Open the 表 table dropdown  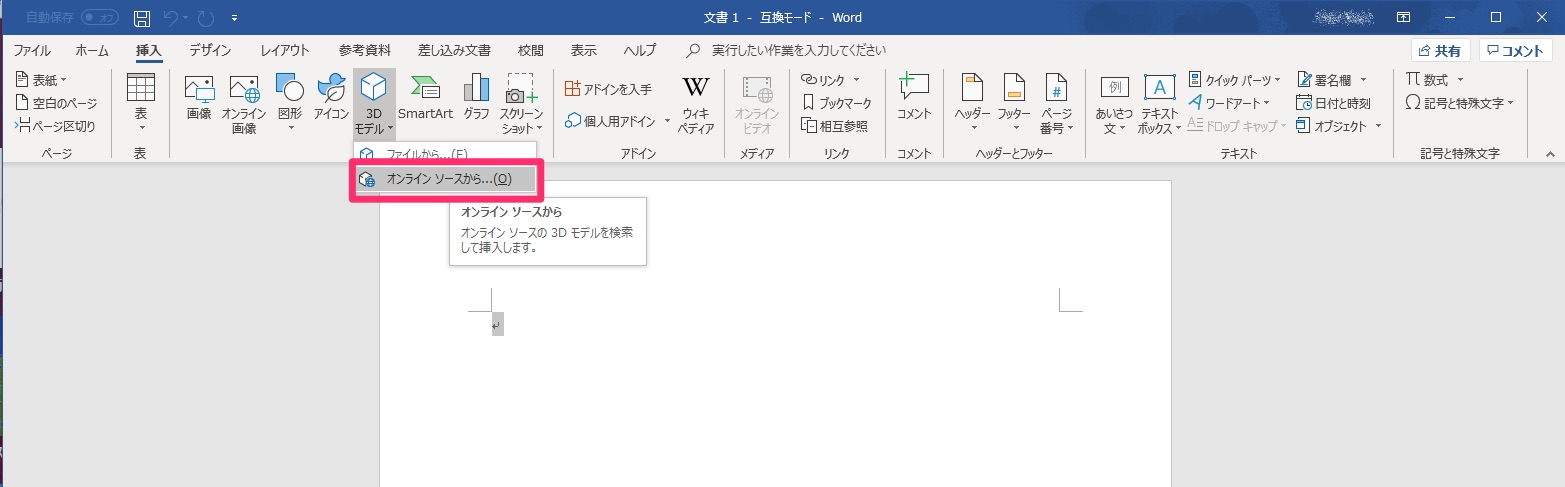pyautogui.click(x=141, y=104)
